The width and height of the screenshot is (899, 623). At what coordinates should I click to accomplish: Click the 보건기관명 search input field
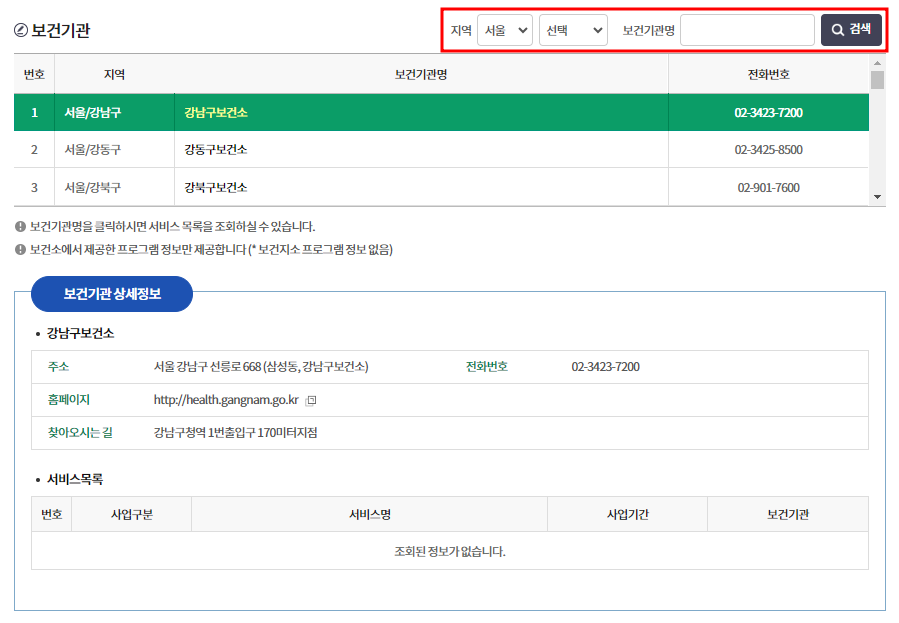tap(748, 29)
